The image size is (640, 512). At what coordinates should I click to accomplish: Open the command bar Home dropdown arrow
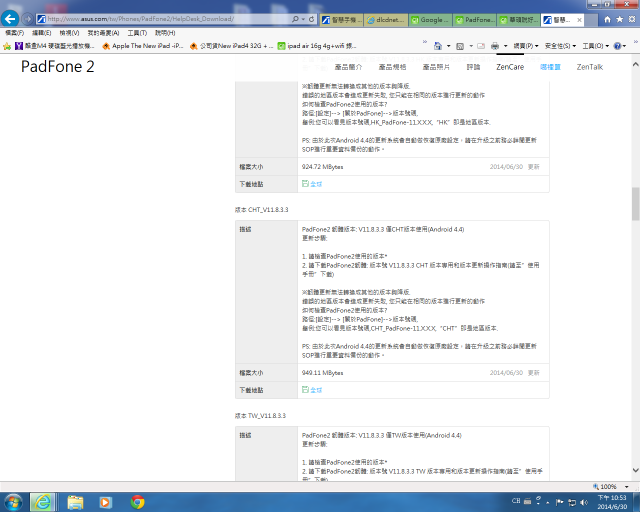449,46
